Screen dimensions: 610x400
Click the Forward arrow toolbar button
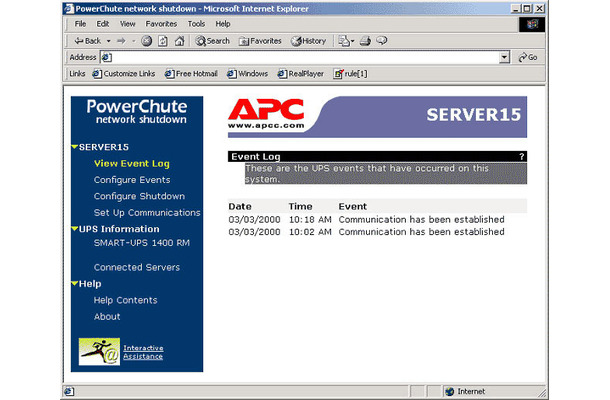point(121,41)
